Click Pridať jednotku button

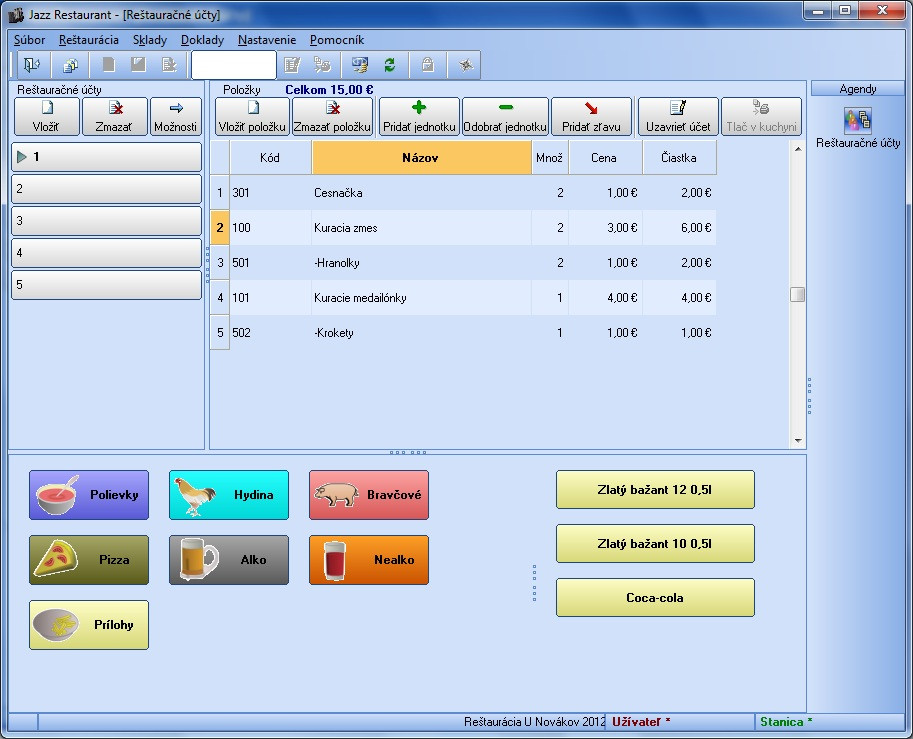419,116
